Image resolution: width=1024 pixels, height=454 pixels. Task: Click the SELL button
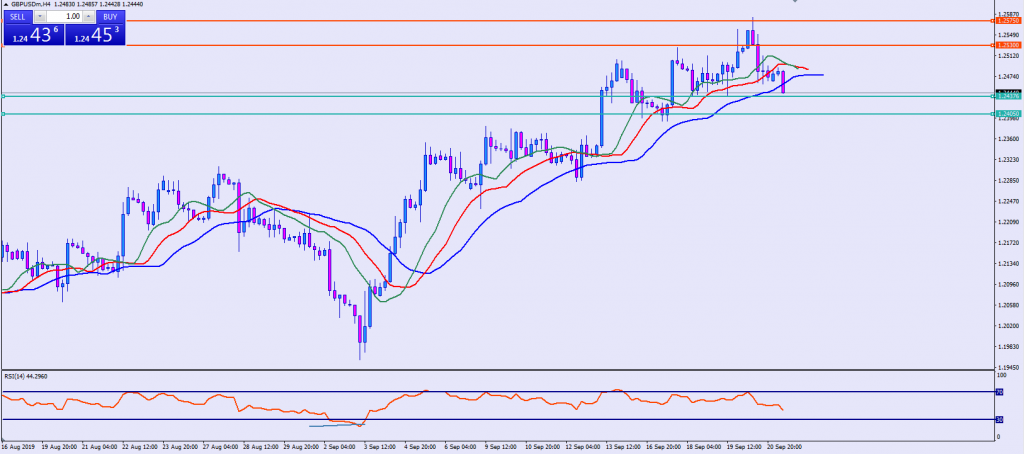point(17,17)
